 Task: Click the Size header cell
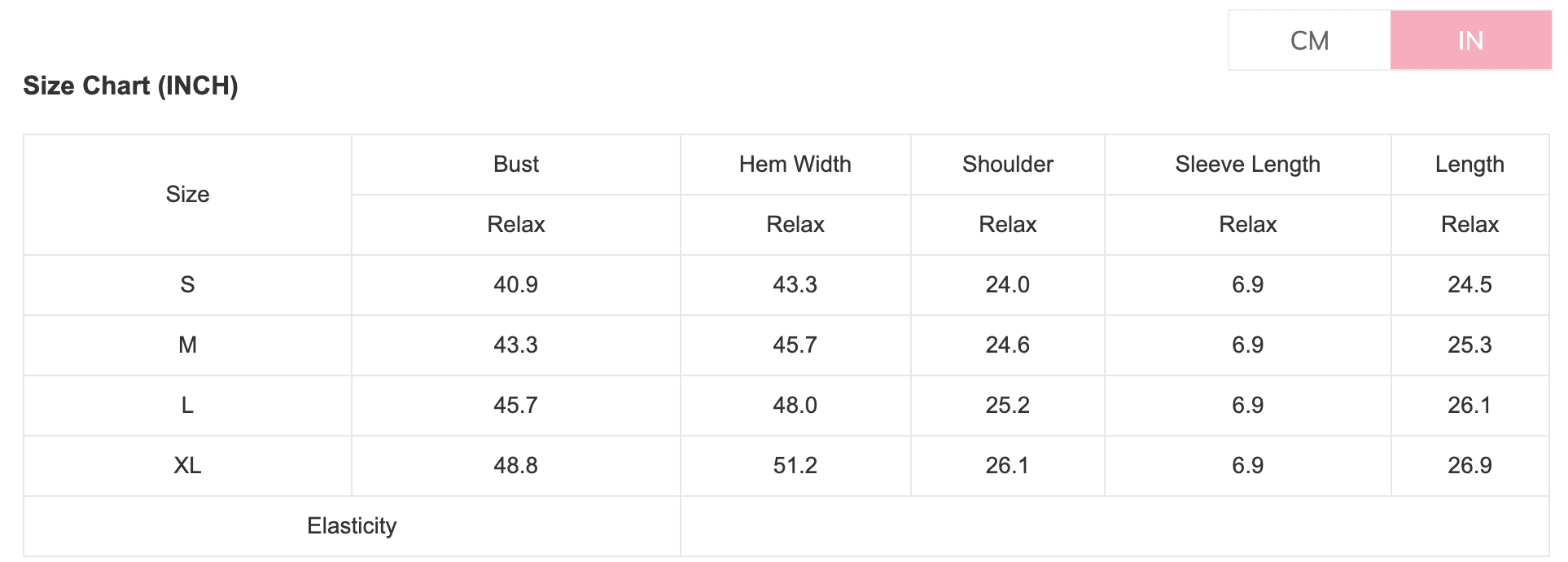(187, 195)
